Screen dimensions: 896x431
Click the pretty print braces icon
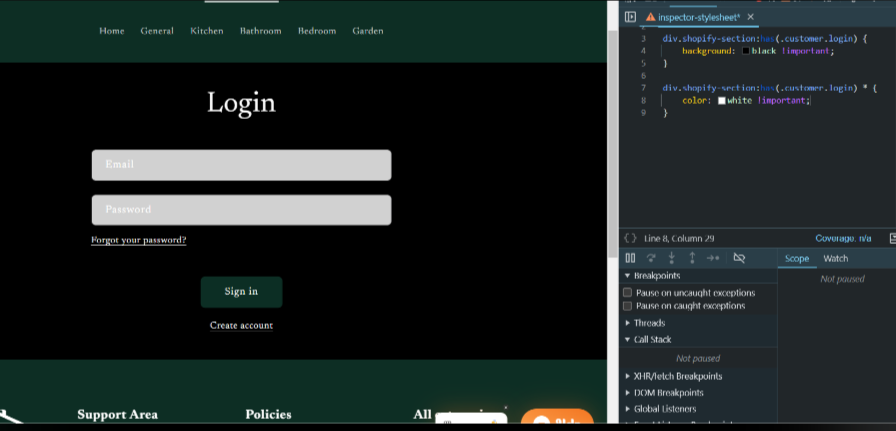[630, 238]
